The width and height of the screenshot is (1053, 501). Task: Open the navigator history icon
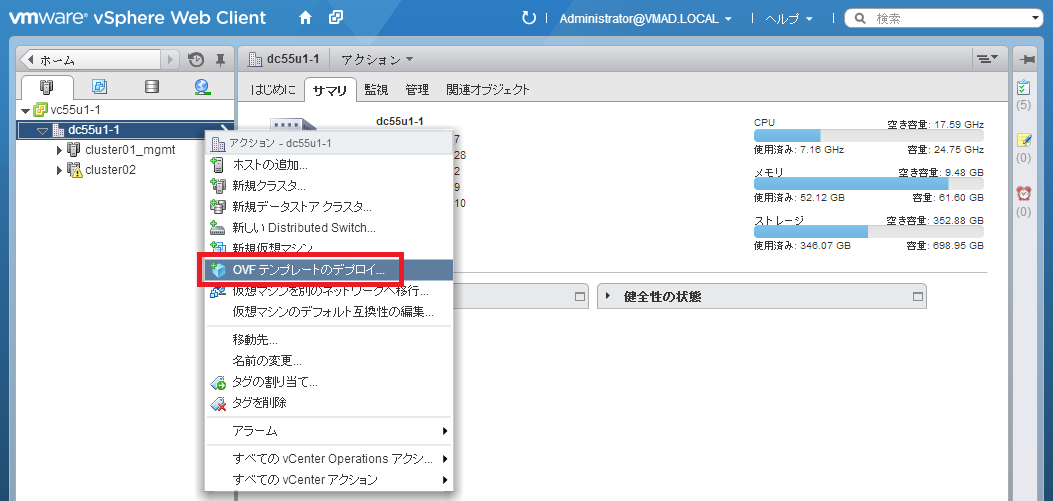[195, 60]
